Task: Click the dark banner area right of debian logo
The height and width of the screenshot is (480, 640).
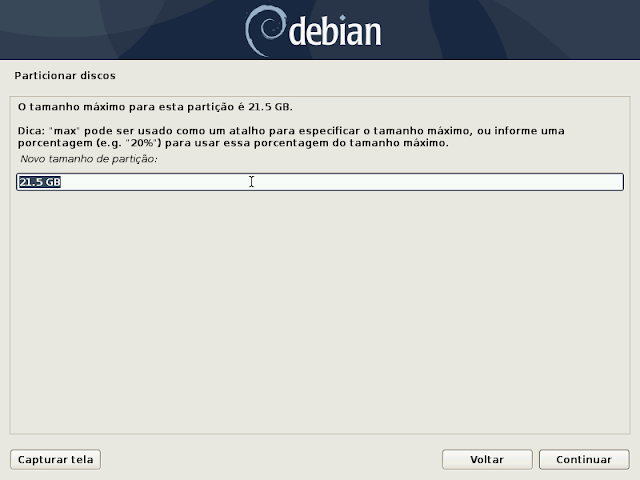Action: 510,29
